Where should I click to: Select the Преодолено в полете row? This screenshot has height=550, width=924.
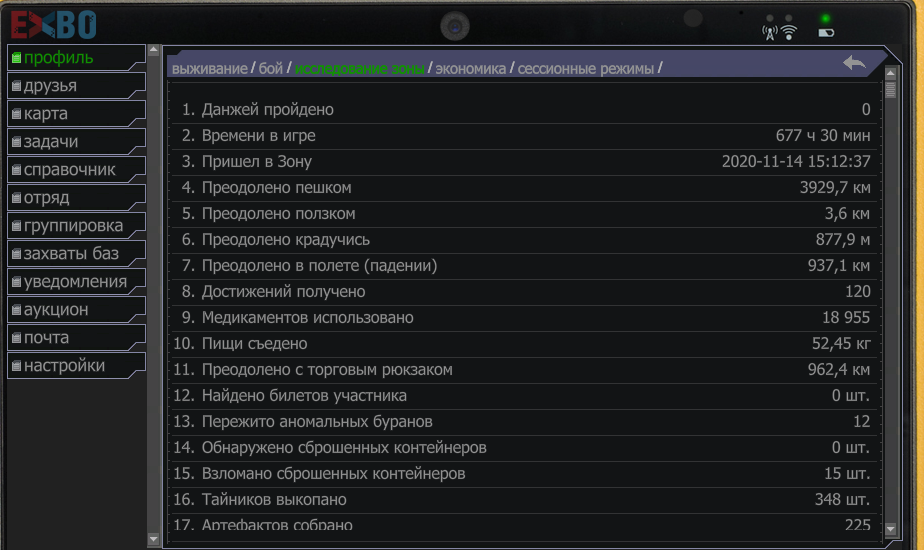[524, 265]
